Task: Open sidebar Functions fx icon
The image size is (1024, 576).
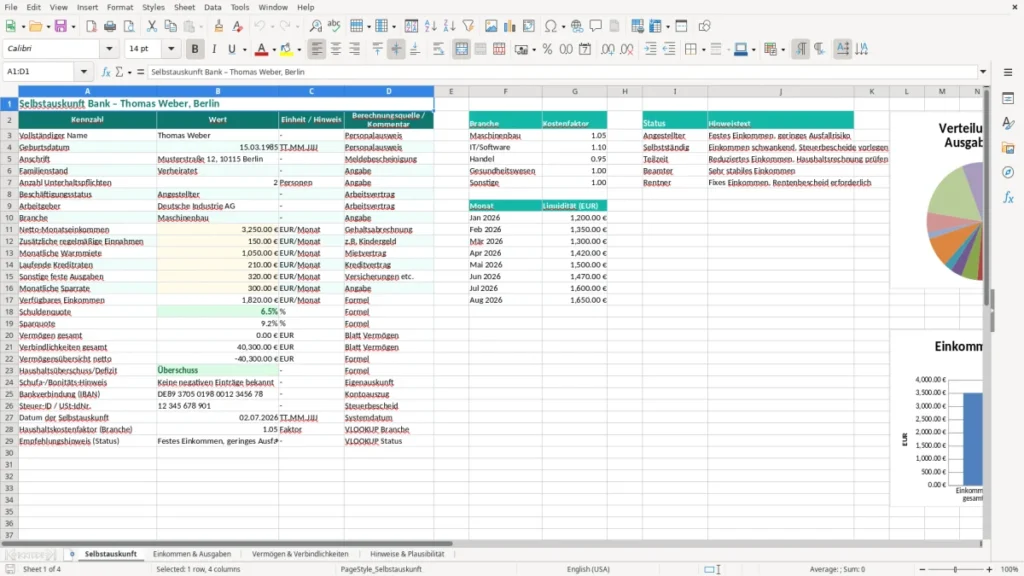Action: [1008, 197]
